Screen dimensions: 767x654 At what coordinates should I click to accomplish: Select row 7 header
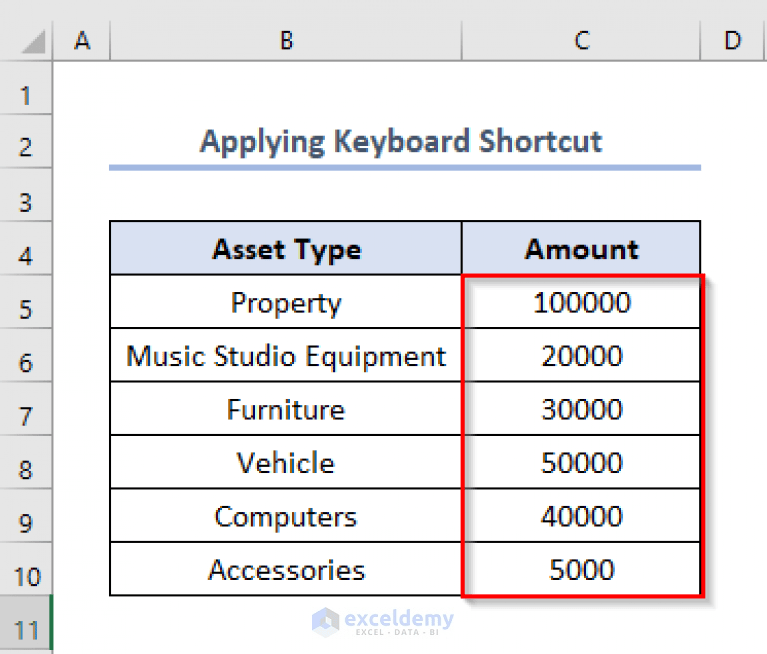click(26, 409)
